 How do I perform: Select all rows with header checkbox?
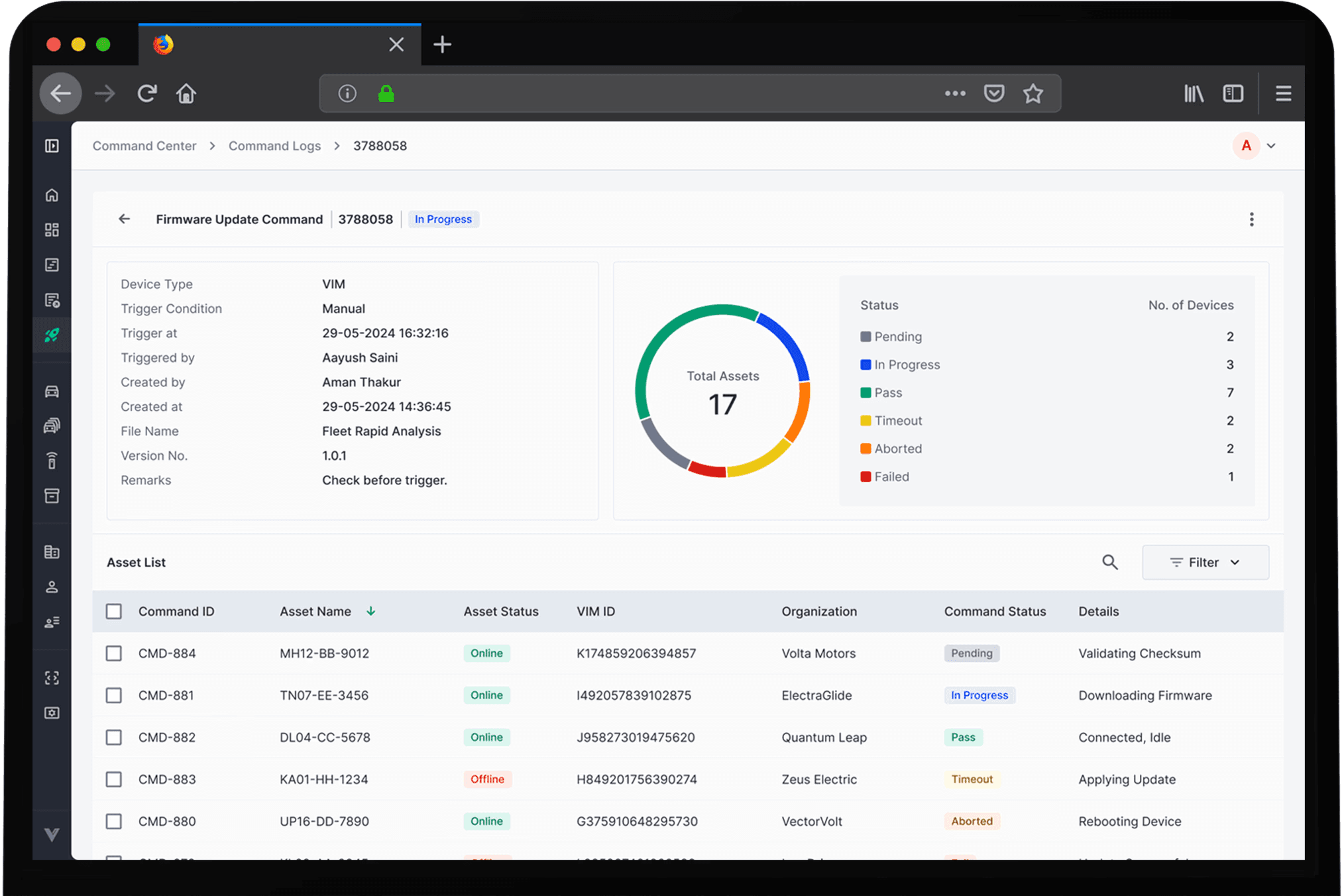[x=114, y=611]
